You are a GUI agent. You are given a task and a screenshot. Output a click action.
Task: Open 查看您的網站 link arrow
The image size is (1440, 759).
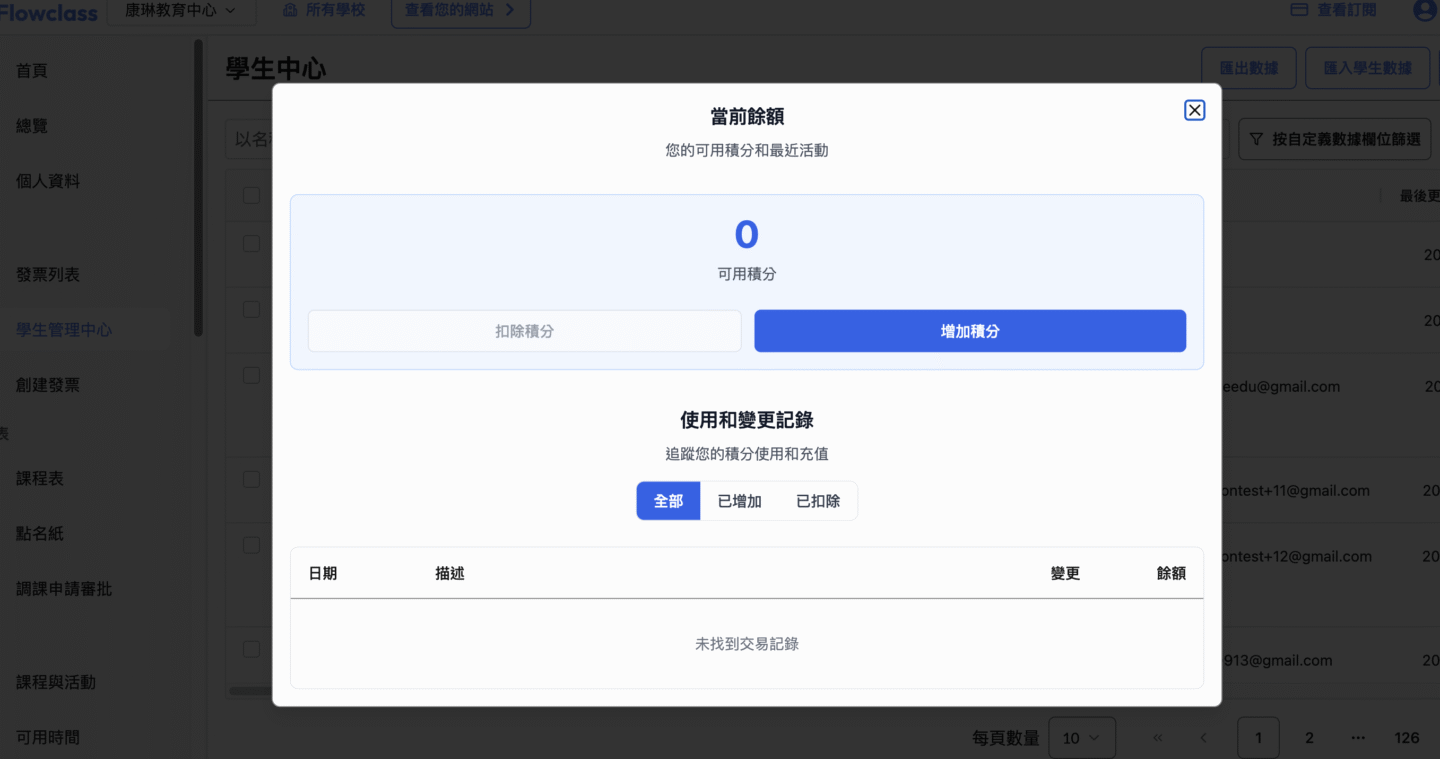pos(510,10)
